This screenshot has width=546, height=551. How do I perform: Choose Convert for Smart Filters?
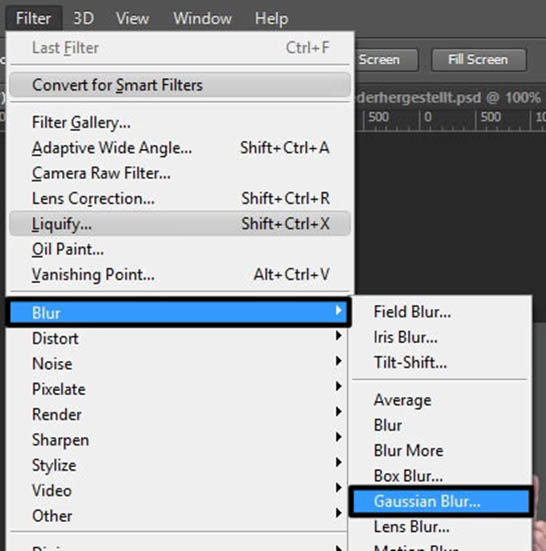(x=180, y=85)
